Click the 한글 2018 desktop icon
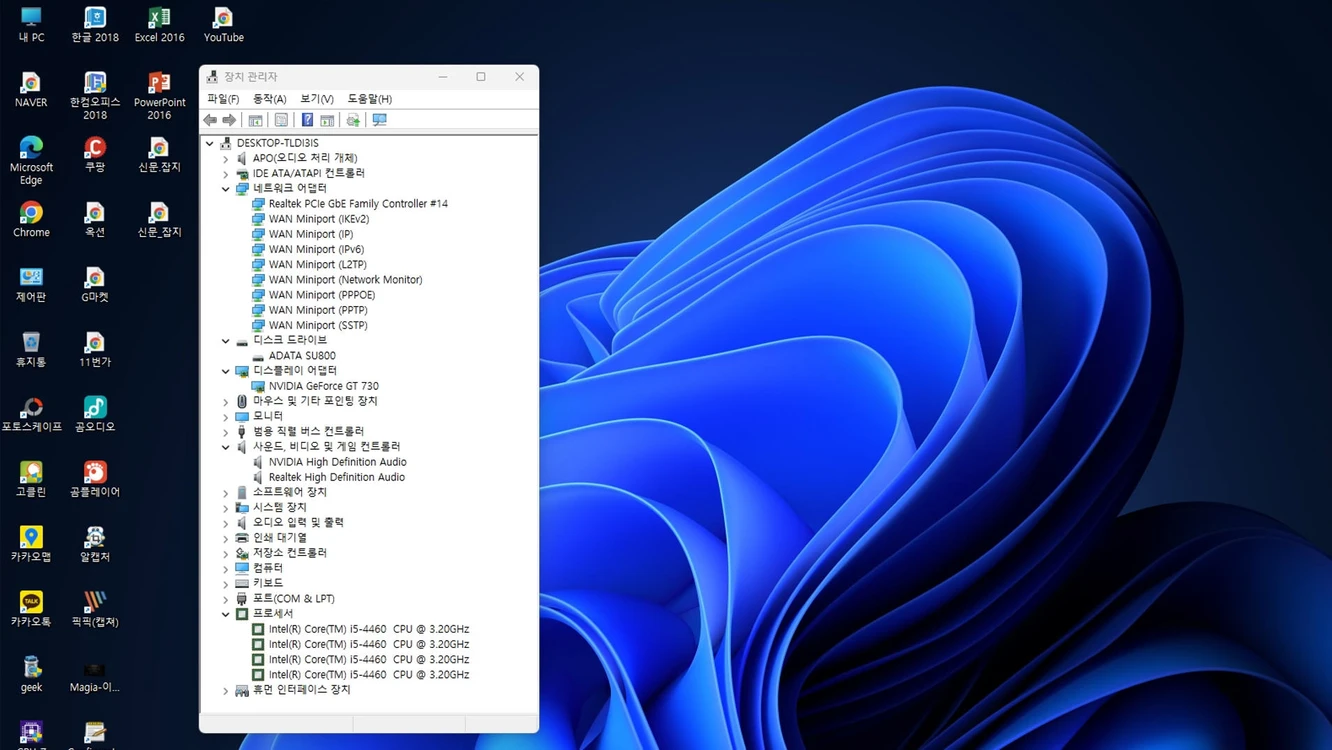 click(x=95, y=25)
